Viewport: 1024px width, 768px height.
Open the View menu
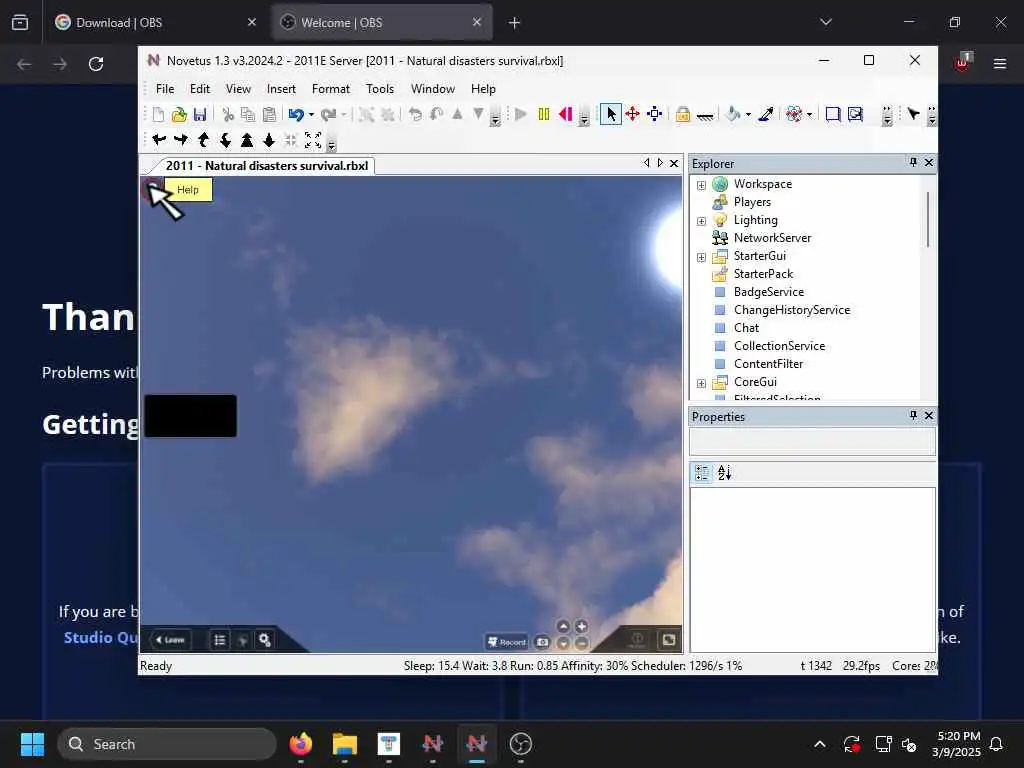tap(238, 89)
